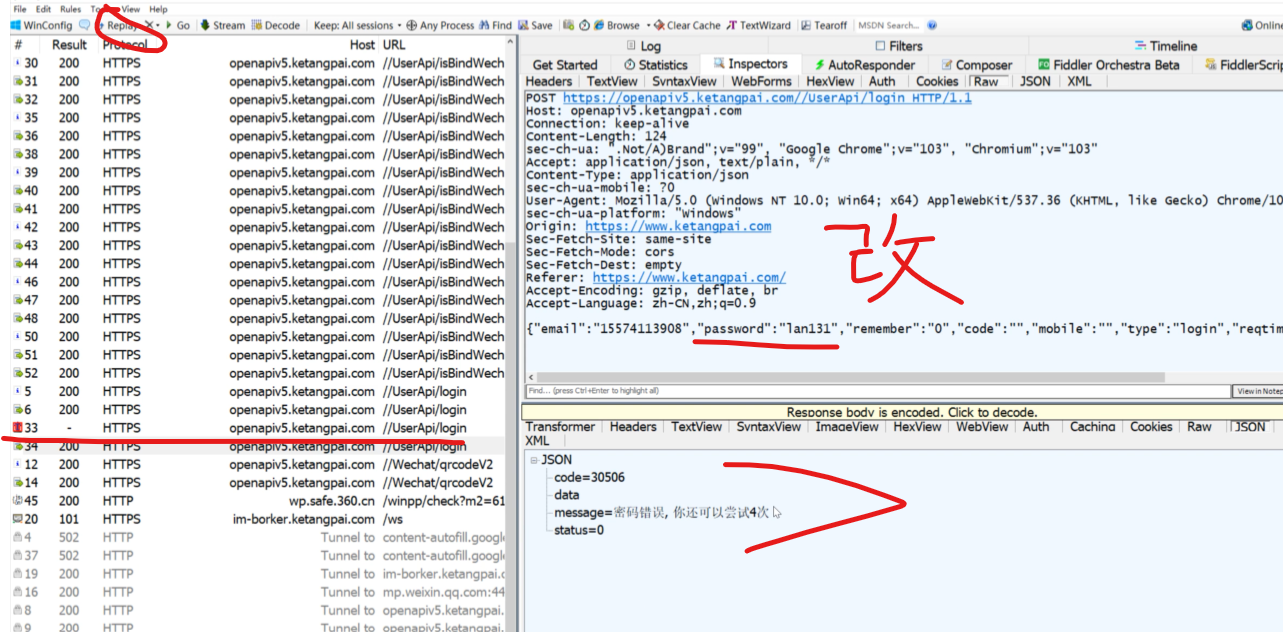Click Response body is encoded bar

(902, 412)
